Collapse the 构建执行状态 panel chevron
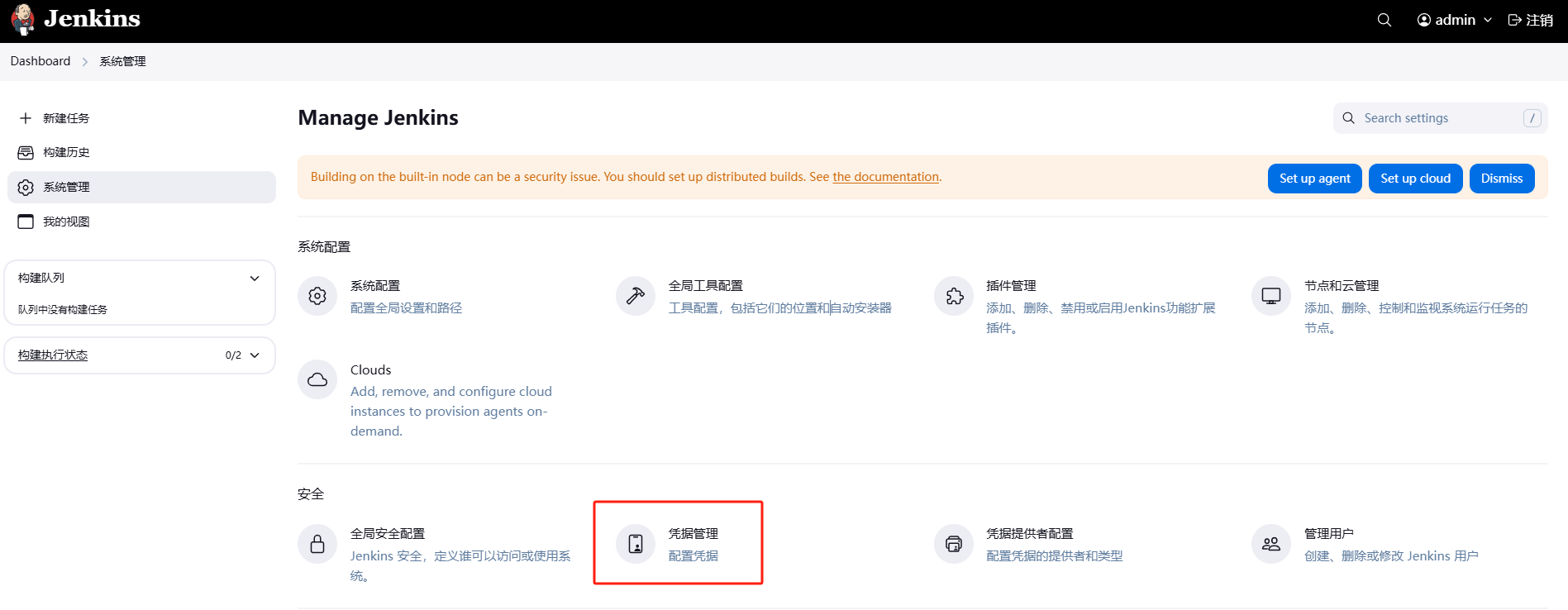 click(255, 355)
